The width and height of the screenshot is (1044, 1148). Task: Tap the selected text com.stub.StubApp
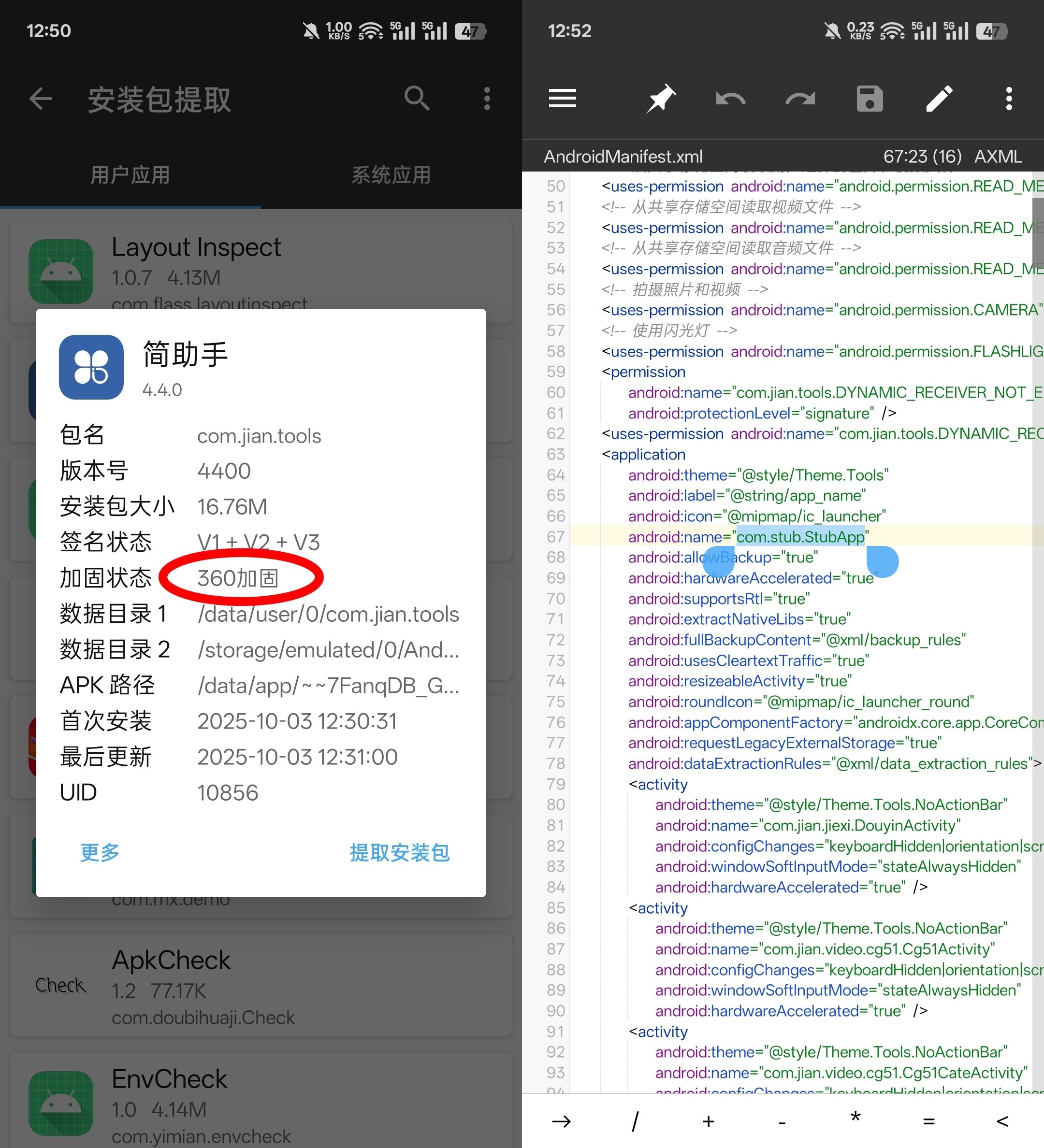pyautogui.click(x=800, y=536)
